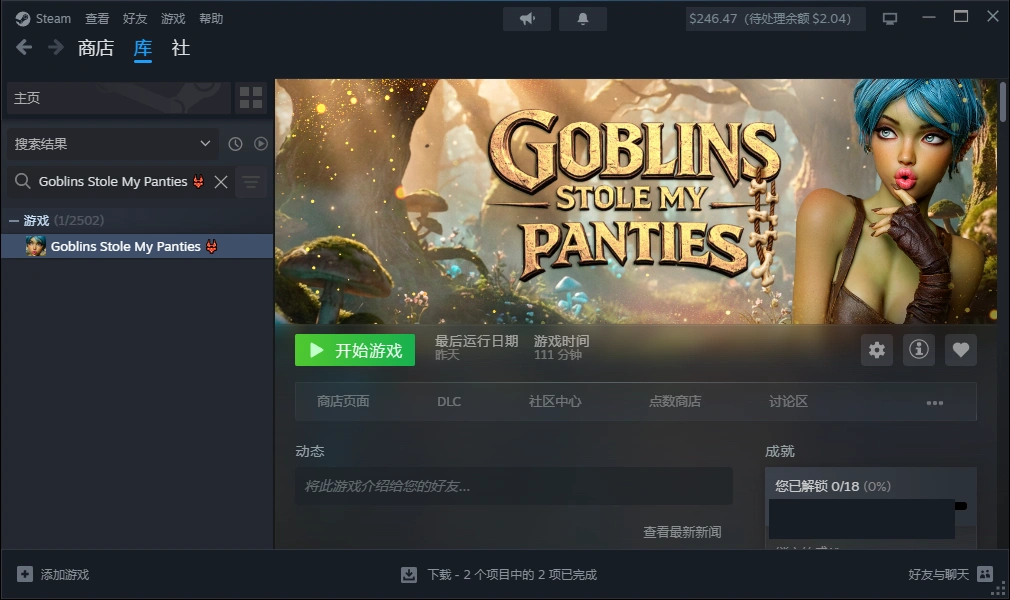Click the green 开始游戏 play button
The image size is (1010, 600).
tap(355, 350)
